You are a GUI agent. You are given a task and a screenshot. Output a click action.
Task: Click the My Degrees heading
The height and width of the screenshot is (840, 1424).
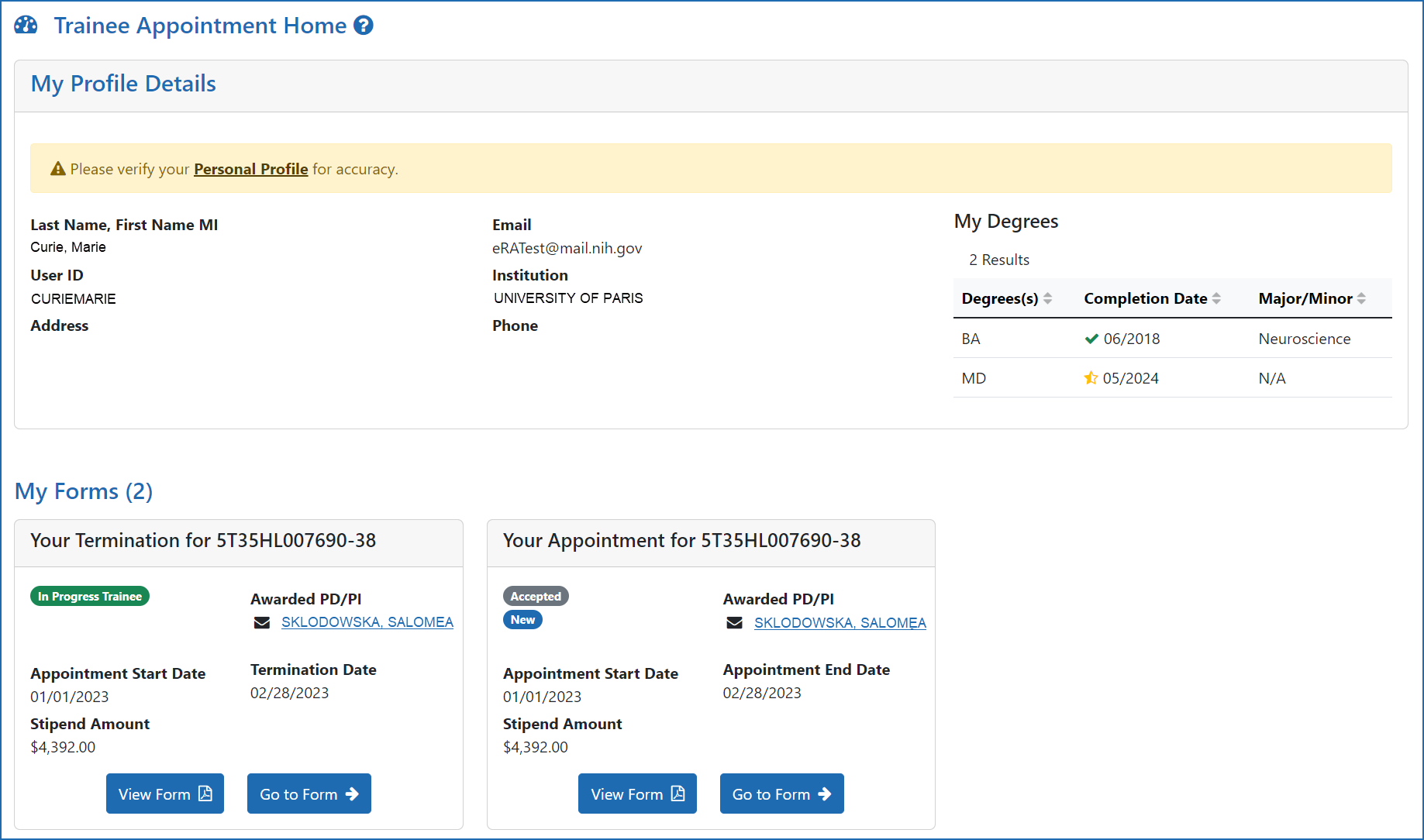coord(1006,222)
